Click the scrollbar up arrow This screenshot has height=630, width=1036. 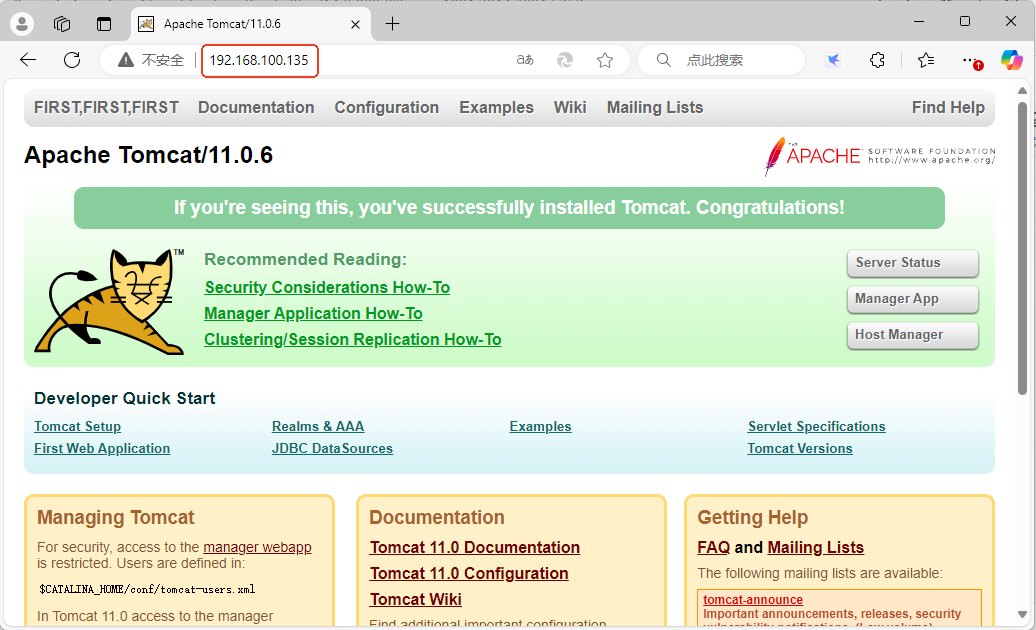(x=1023, y=90)
